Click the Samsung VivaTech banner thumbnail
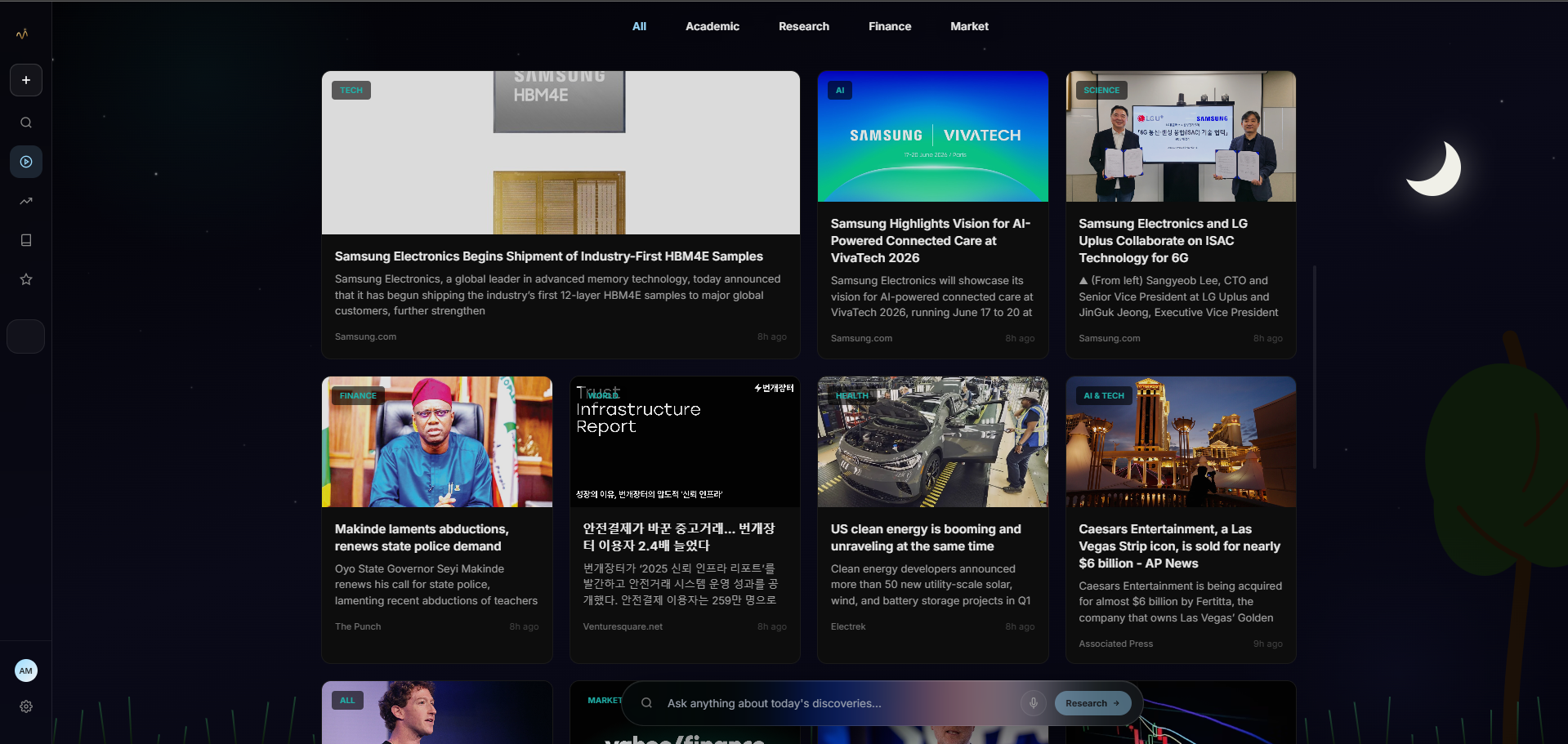 coord(932,136)
